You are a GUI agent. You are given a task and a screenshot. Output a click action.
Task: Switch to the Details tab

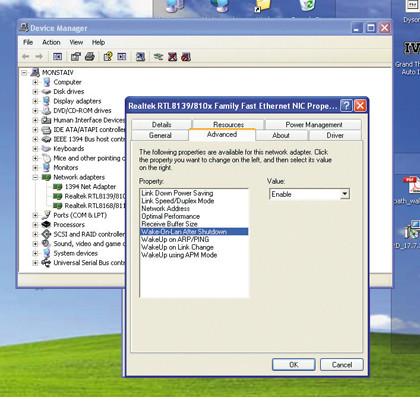point(162,124)
